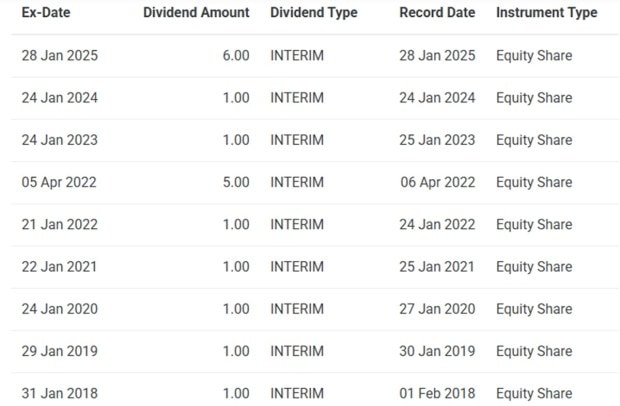Click the Record Date column header
This screenshot has height=406, width=620.
tap(439, 13)
